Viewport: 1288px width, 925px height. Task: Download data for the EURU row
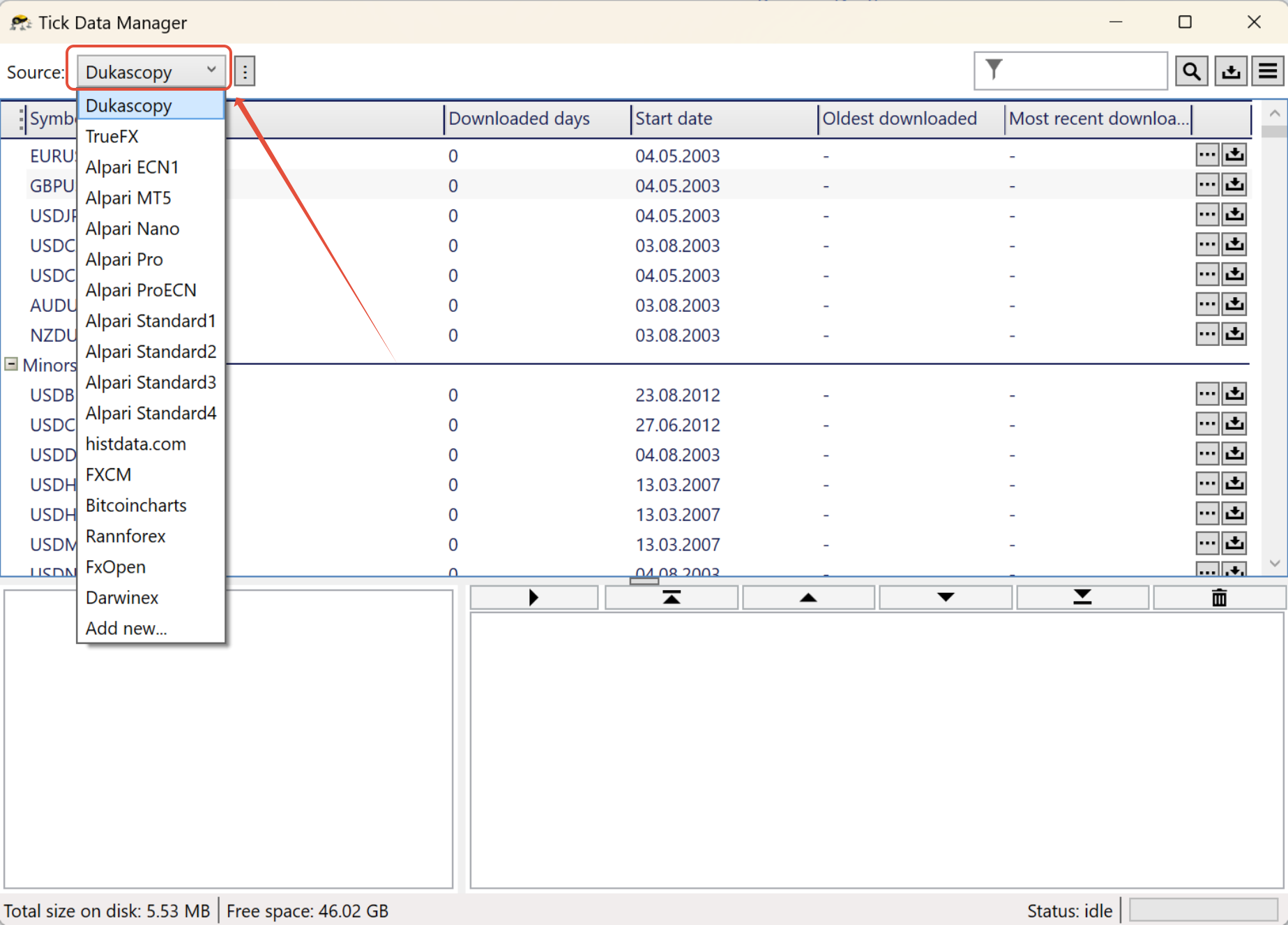tap(1234, 154)
